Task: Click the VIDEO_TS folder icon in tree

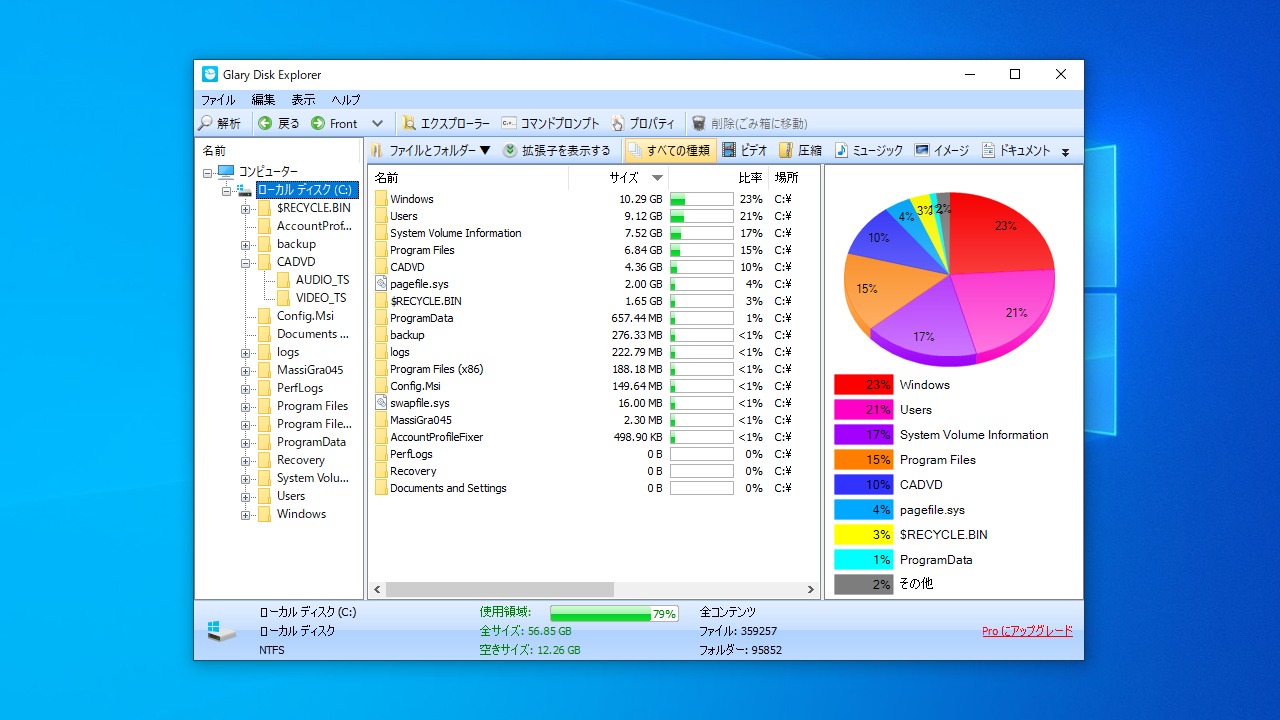Action: [283, 298]
